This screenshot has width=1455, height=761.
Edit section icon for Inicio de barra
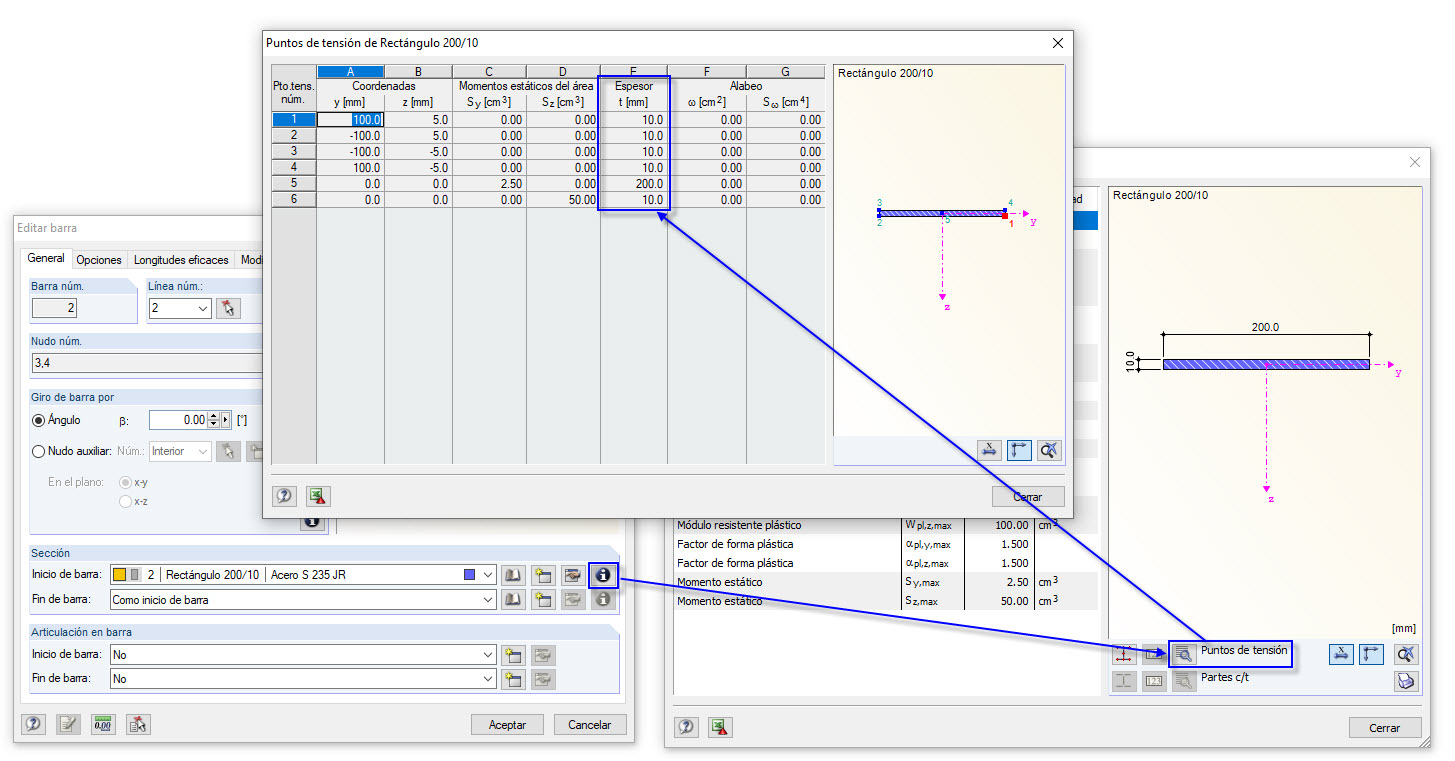pyautogui.click(x=573, y=575)
